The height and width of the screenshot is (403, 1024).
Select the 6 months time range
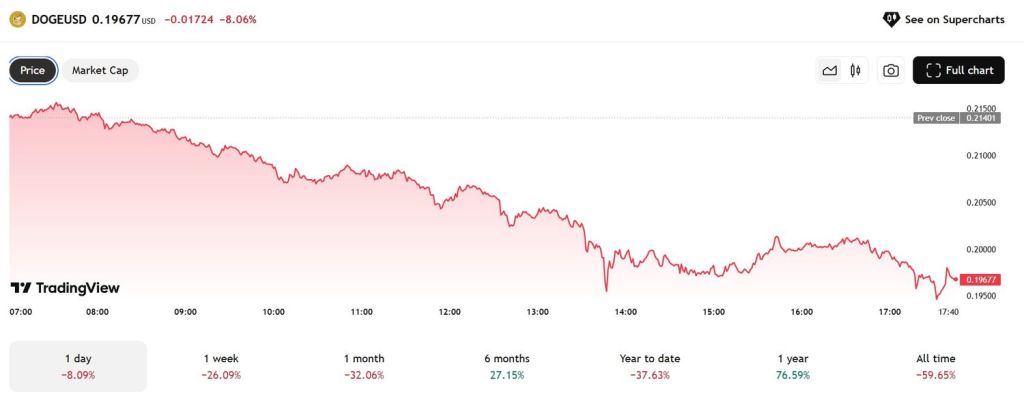(505, 366)
